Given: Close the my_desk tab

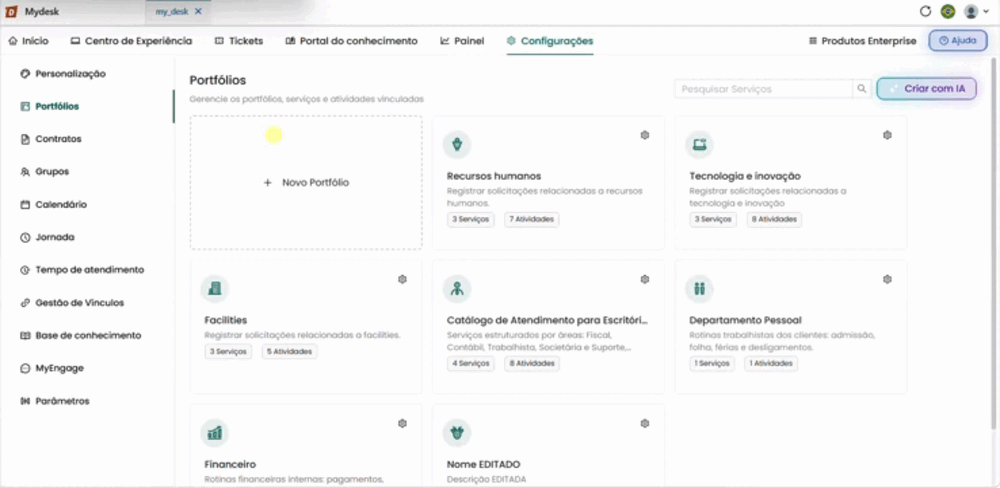Looking at the screenshot, I should coord(198,11).
